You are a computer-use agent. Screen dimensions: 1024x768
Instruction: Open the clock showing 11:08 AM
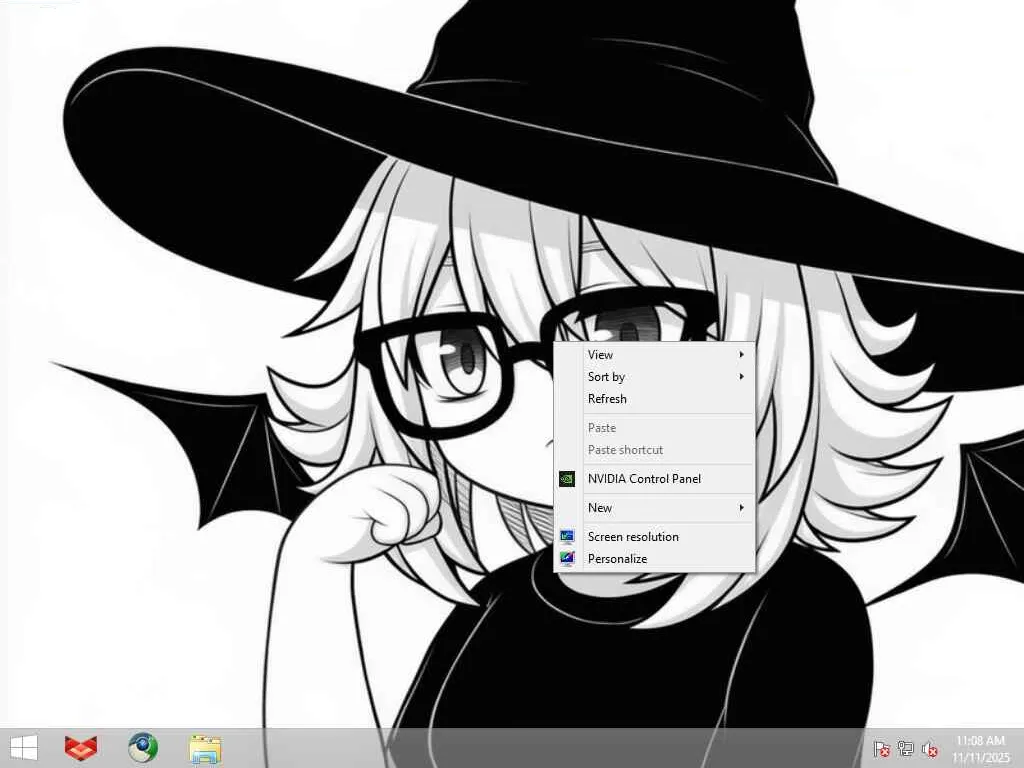pyautogui.click(x=980, y=749)
